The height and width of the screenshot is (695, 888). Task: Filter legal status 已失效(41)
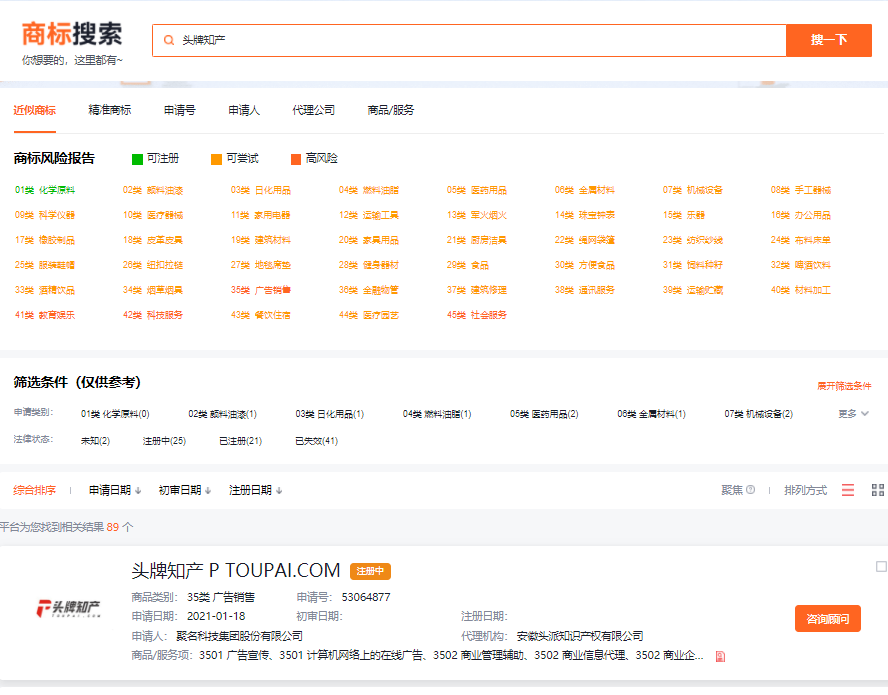(317, 441)
